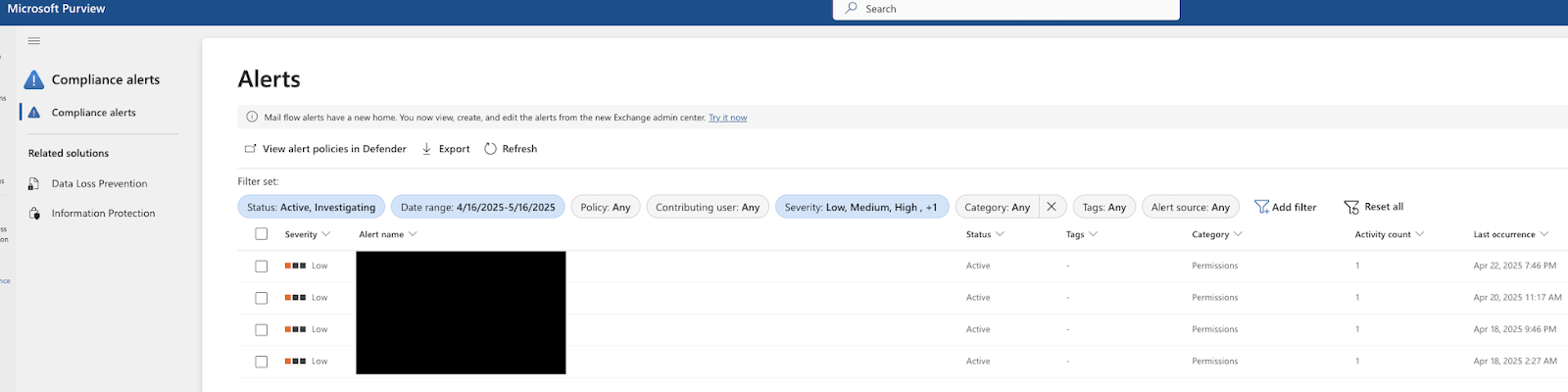Click the Microsoft Purview title
The height and width of the screenshot is (392, 1568).
coord(56,9)
